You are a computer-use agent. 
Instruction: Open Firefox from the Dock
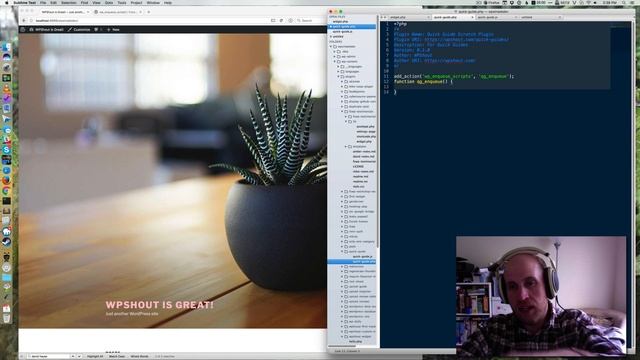tap(6, 180)
